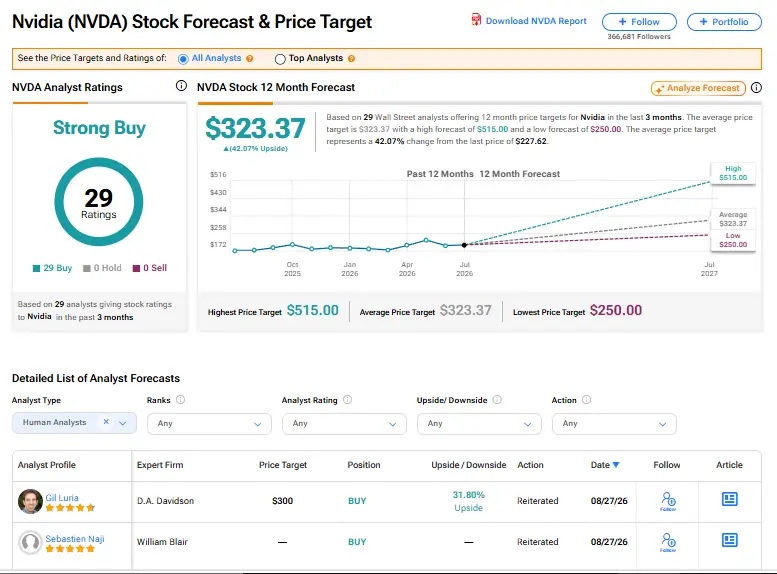Image resolution: width=777 pixels, height=574 pixels.
Task: Select the All Analysts radio button
Action: pyautogui.click(x=183, y=59)
